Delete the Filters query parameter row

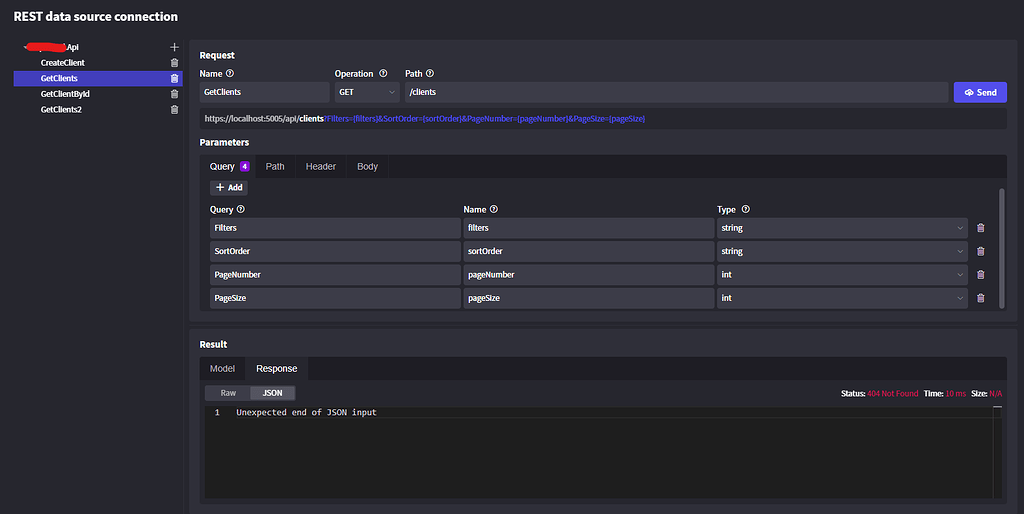coord(980,228)
